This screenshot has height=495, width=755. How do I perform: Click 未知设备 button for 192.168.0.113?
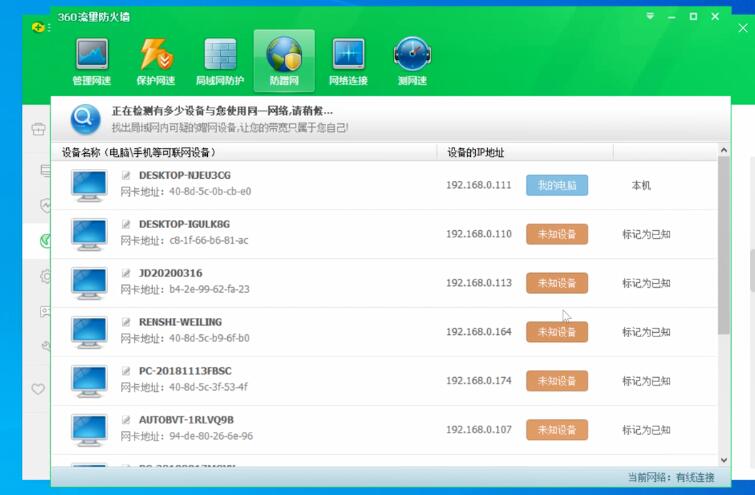pyautogui.click(x=557, y=283)
